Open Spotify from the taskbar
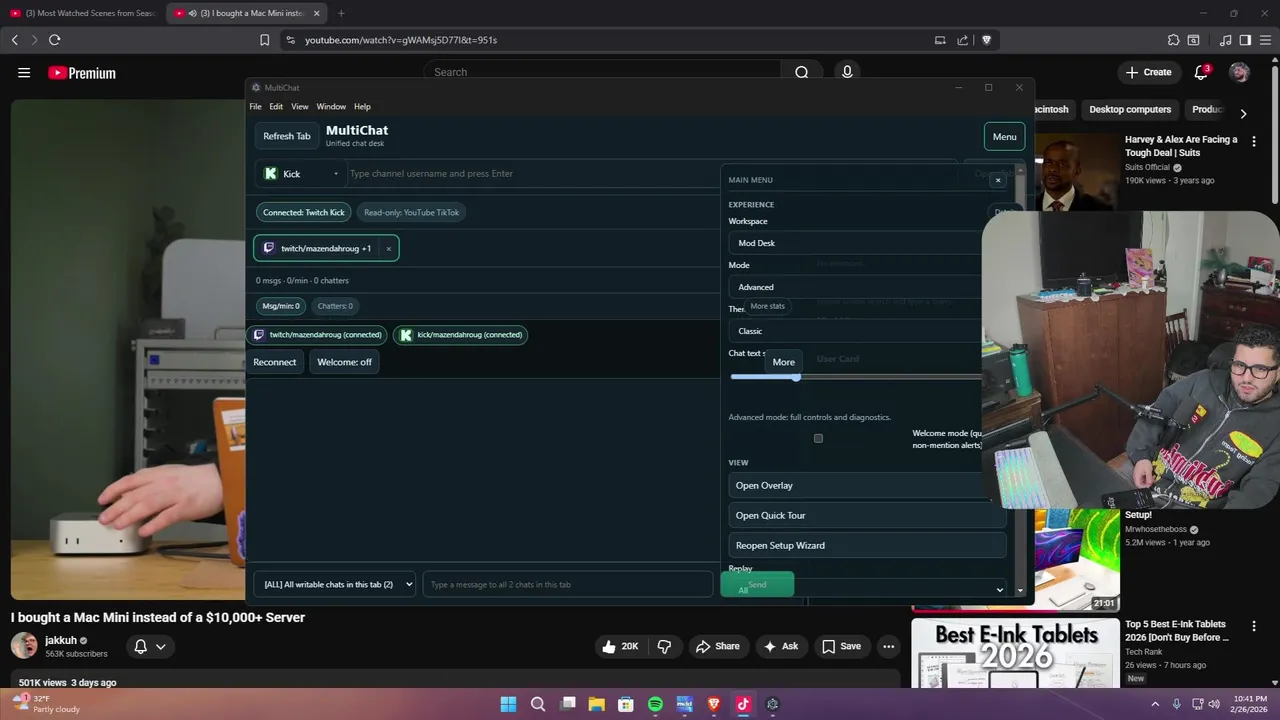Viewport: 1280px width, 720px height. tap(655, 704)
